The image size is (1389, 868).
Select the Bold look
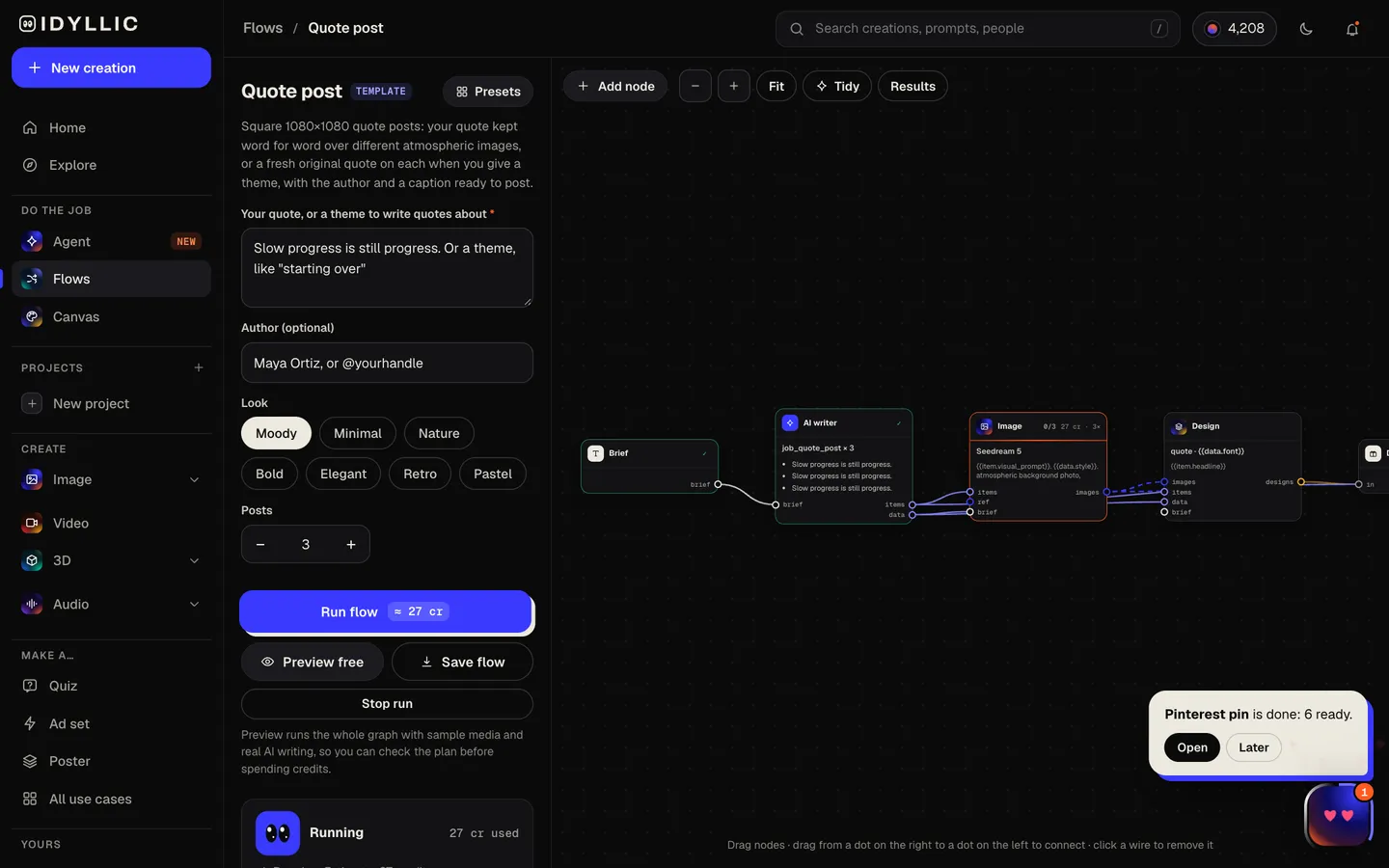click(x=269, y=474)
